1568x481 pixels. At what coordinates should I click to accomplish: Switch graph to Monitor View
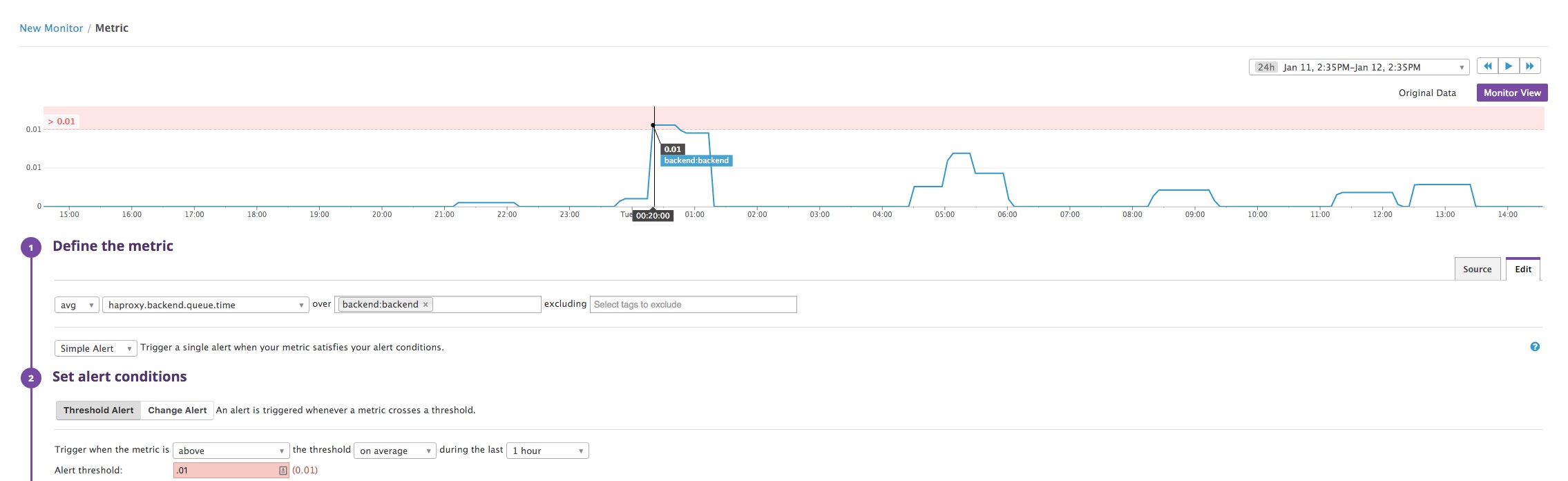(1511, 93)
